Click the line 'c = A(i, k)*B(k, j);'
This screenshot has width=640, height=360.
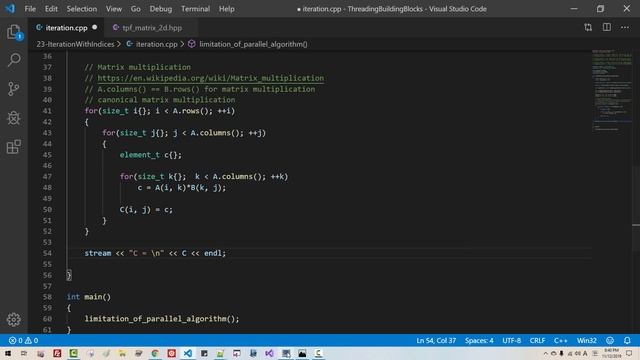[181, 187]
